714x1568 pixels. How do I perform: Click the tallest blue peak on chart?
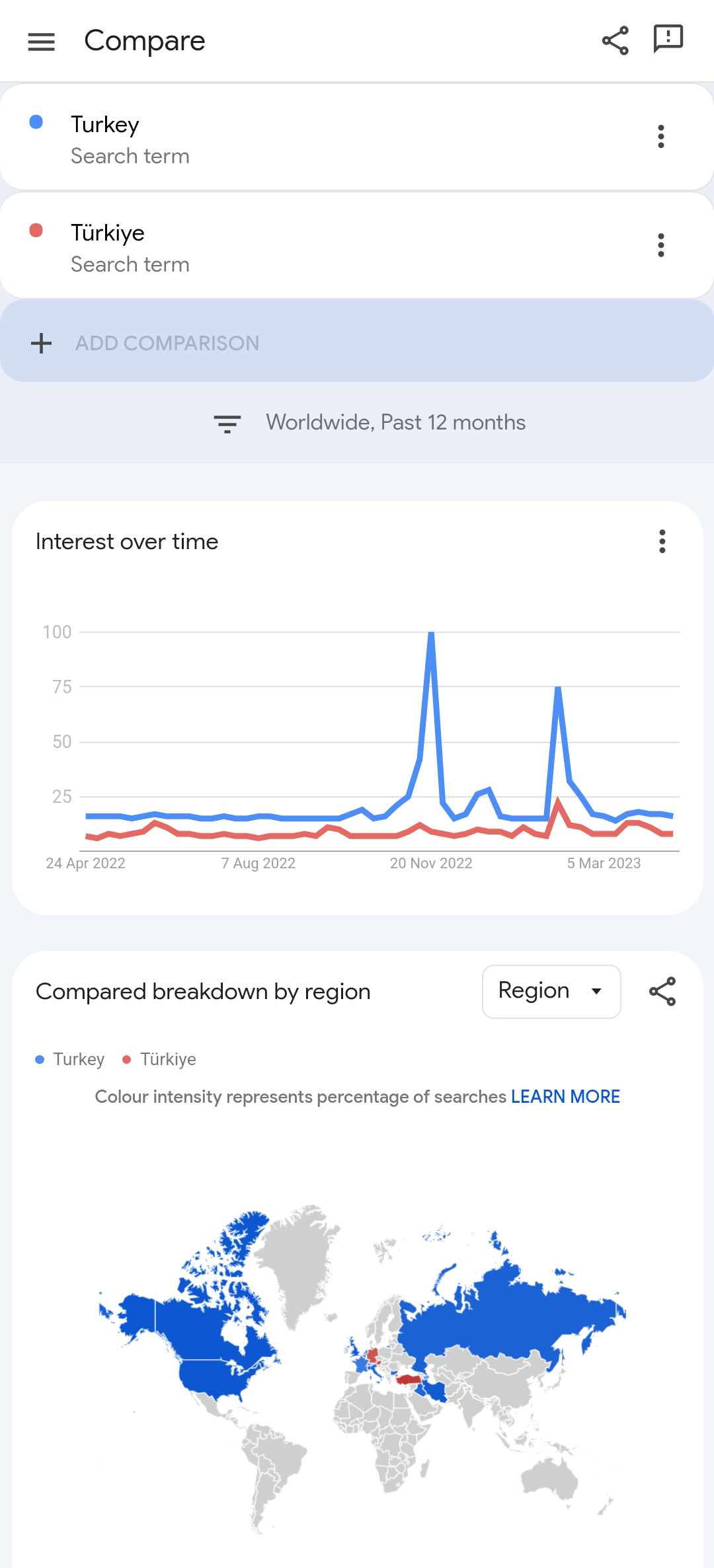pyautogui.click(x=431, y=634)
